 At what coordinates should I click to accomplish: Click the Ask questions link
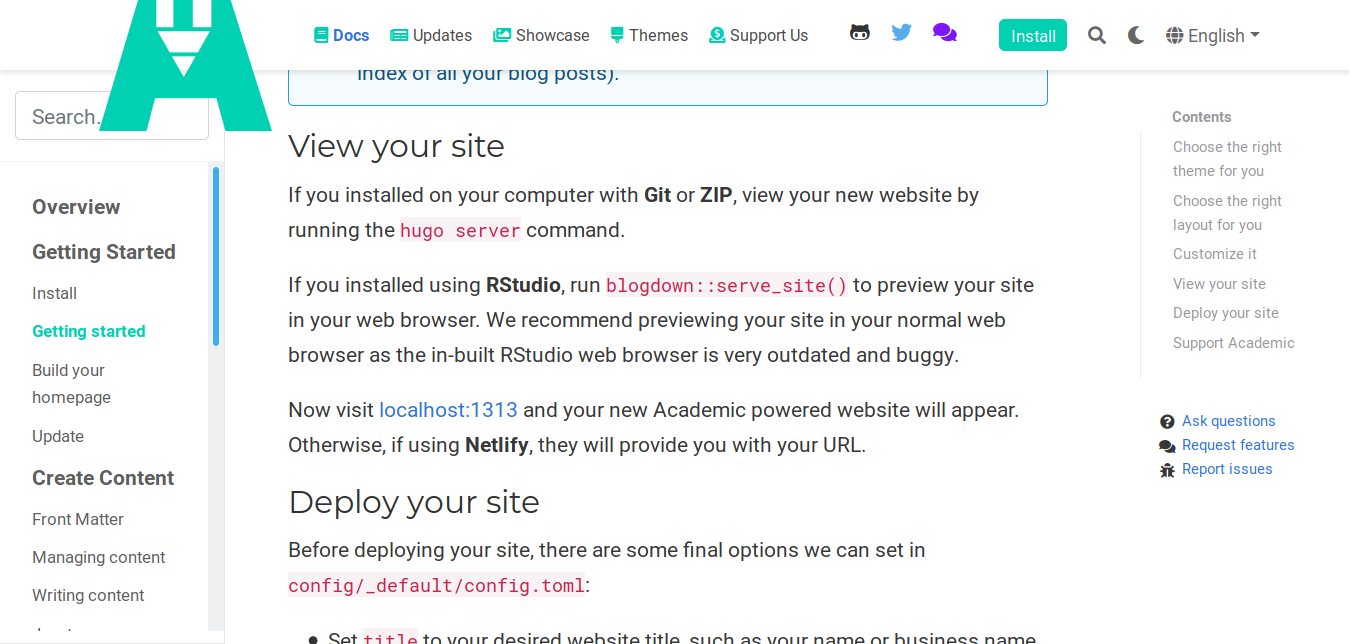point(1229,421)
